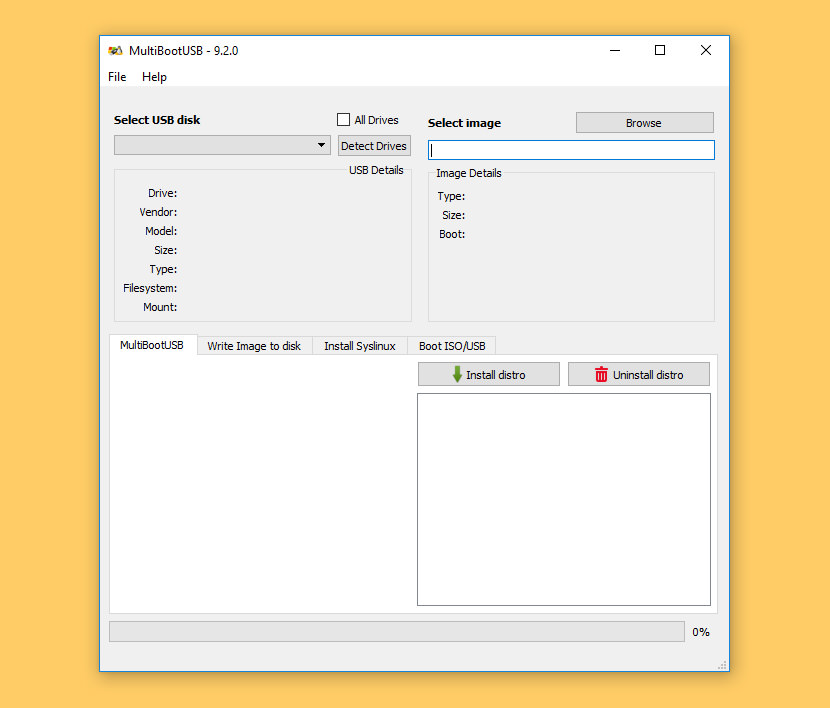Open the Help menu
This screenshot has height=708, width=830.
pyautogui.click(x=154, y=76)
